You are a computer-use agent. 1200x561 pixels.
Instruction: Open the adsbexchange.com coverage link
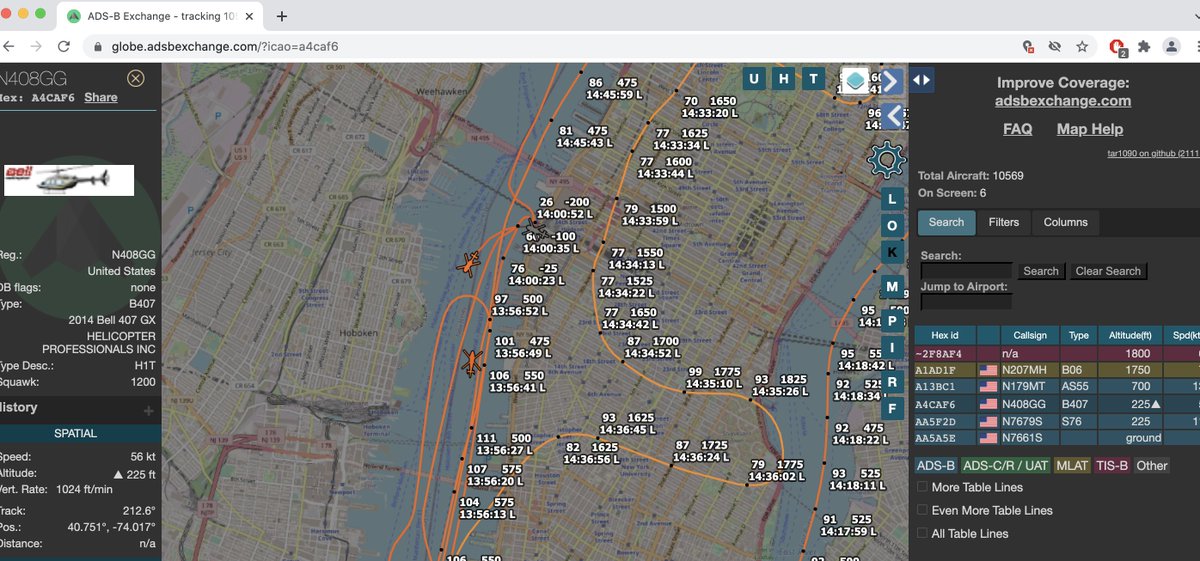click(1063, 101)
